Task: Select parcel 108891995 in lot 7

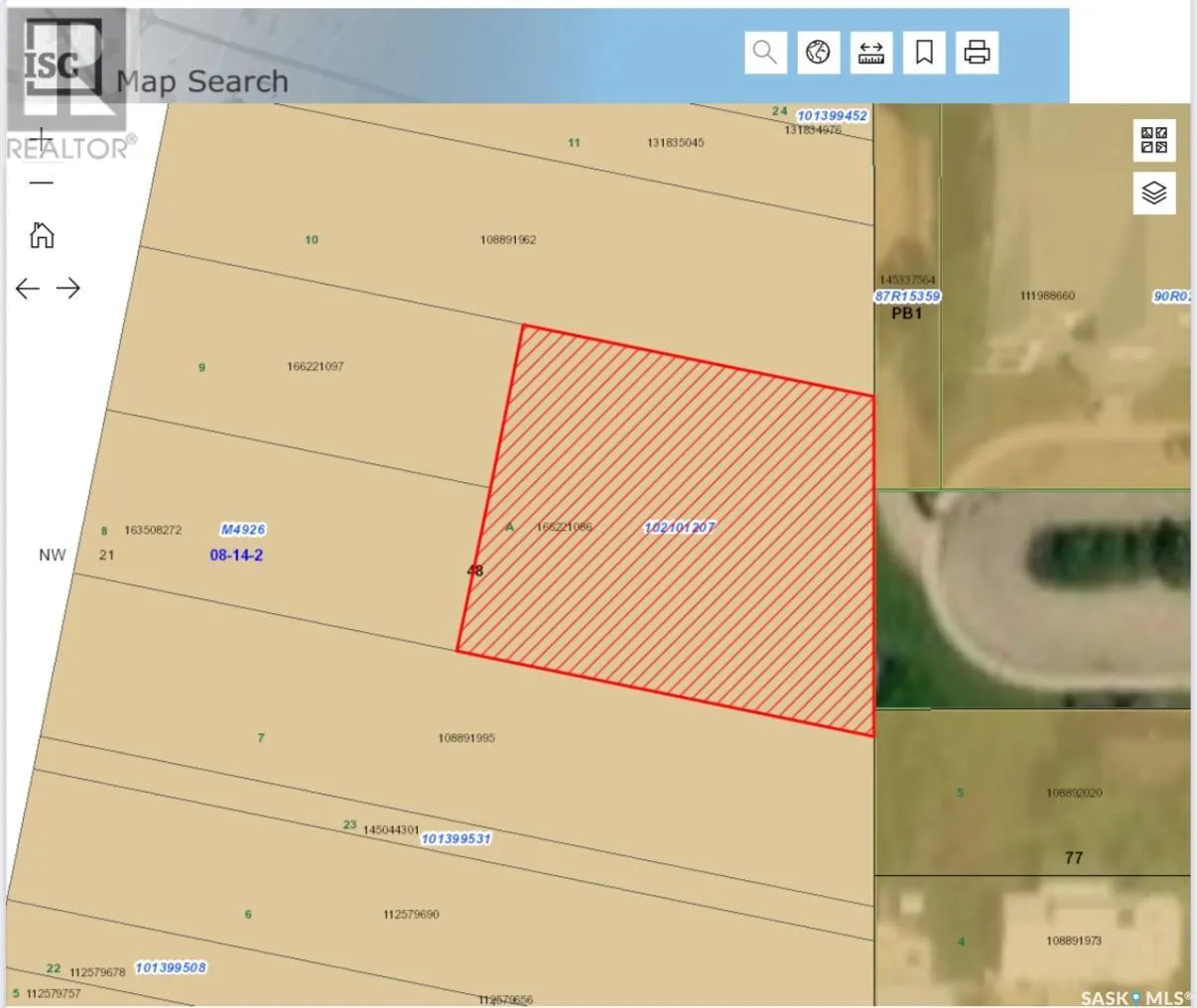Action: 466,738
